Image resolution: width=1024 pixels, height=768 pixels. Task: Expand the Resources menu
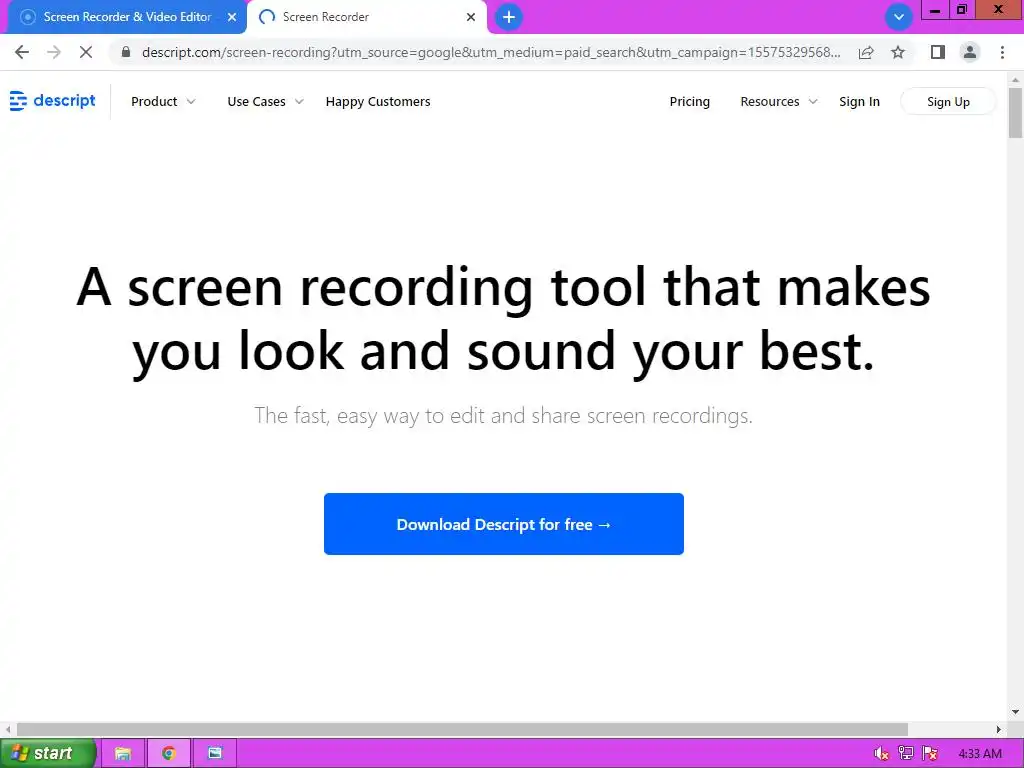tap(778, 101)
